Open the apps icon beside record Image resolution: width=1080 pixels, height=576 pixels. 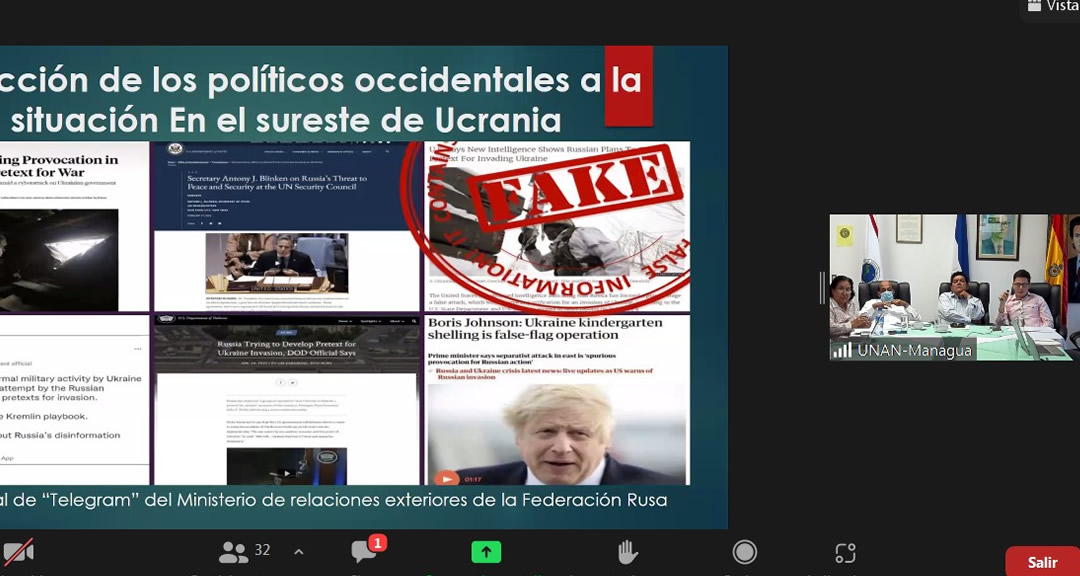tap(845, 553)
